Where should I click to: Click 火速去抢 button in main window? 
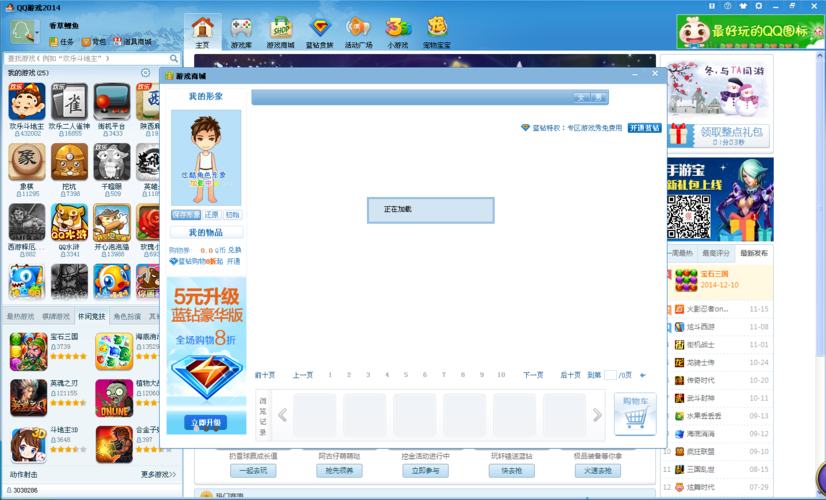coord(597,470)
